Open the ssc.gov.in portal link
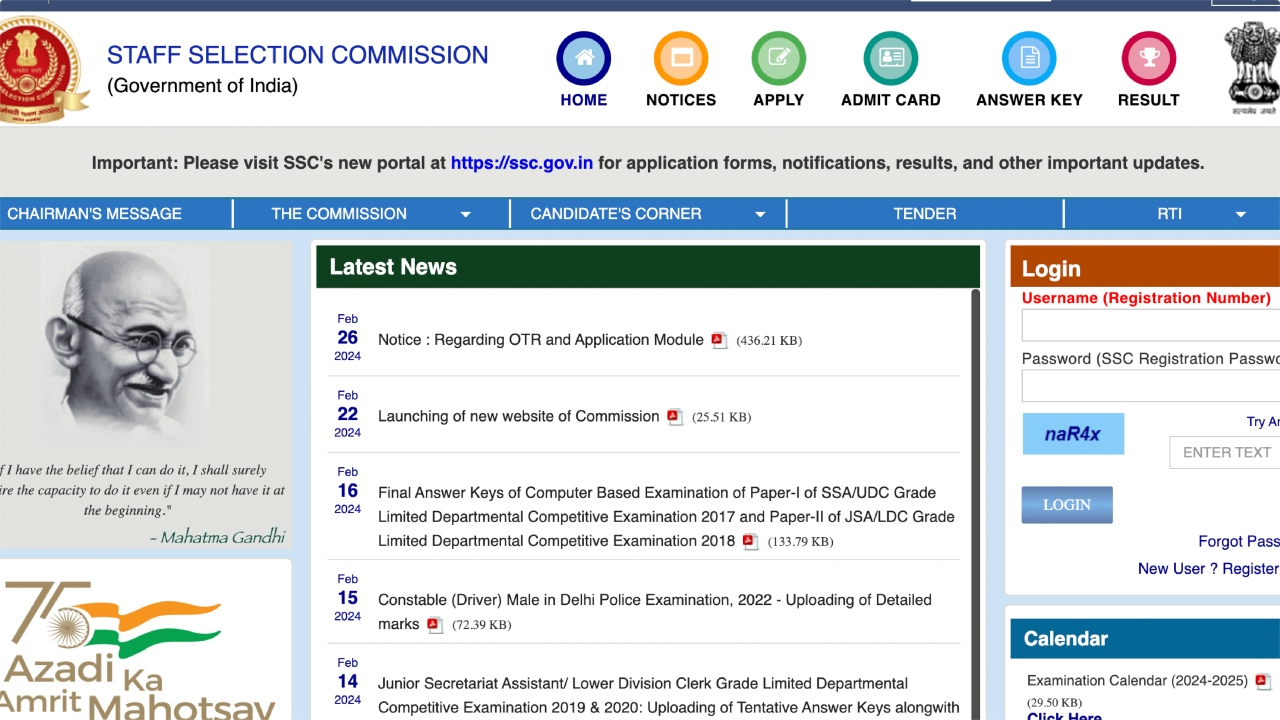The width and height of the screenshot is (1280, 720). pyautogui.click(x=521, y=162)
